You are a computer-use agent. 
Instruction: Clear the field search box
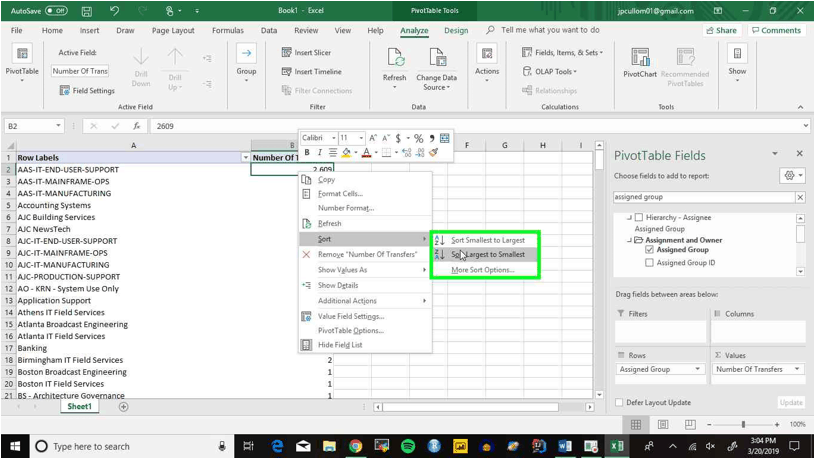(800, 197)
